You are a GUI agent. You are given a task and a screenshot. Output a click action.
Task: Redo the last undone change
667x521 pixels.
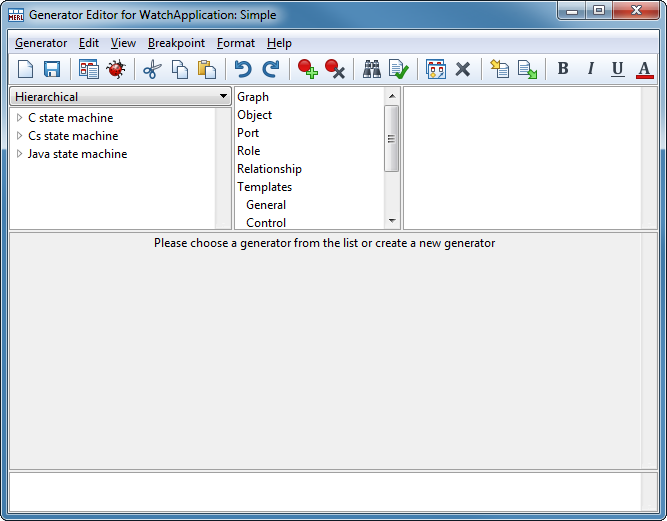pyautogui.click(x=271, y=69)
